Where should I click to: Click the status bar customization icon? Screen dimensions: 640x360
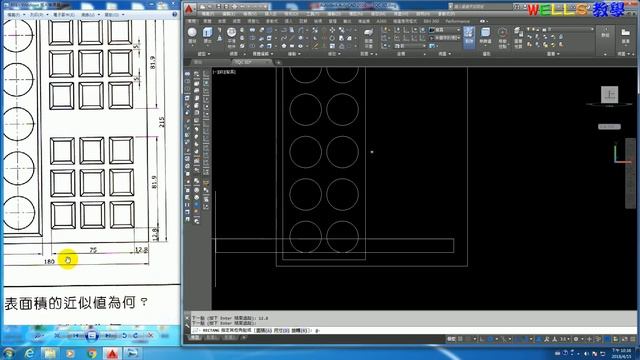pos(633,339)
